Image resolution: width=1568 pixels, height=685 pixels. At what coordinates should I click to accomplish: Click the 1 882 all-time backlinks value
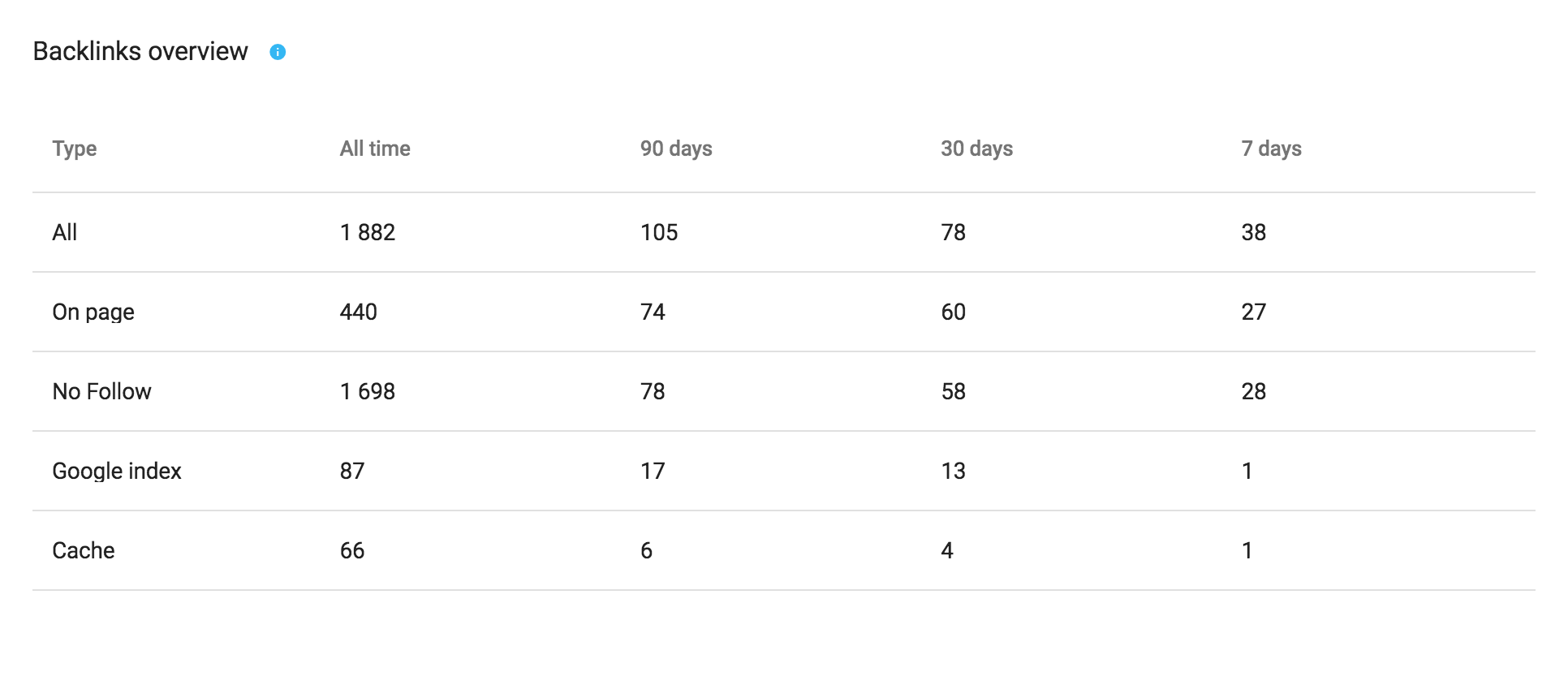pos(368,232)
